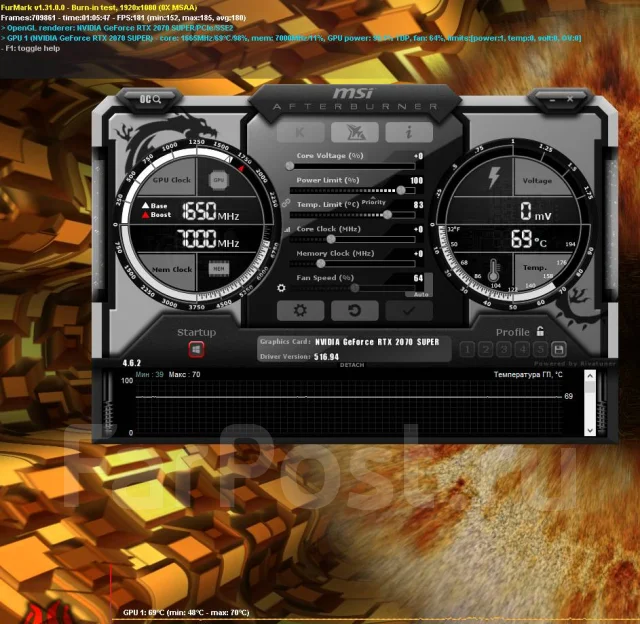
Task: Click the 7000 MHz memory clock readout
Action: pos(208,239)
